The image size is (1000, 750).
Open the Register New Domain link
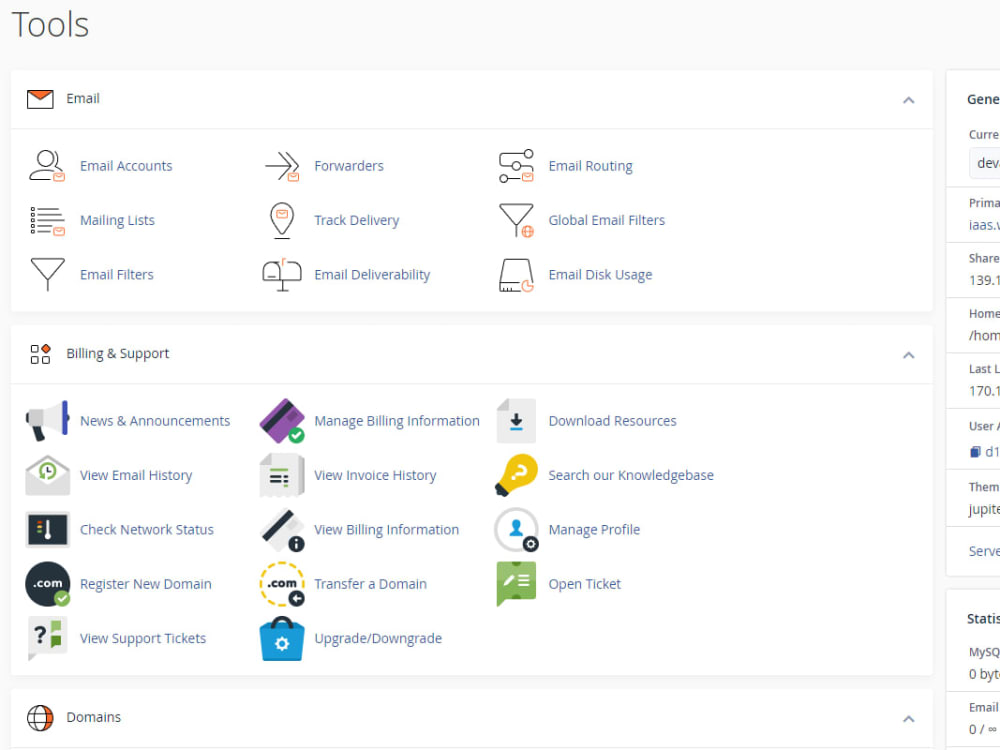tap(145, 584)
